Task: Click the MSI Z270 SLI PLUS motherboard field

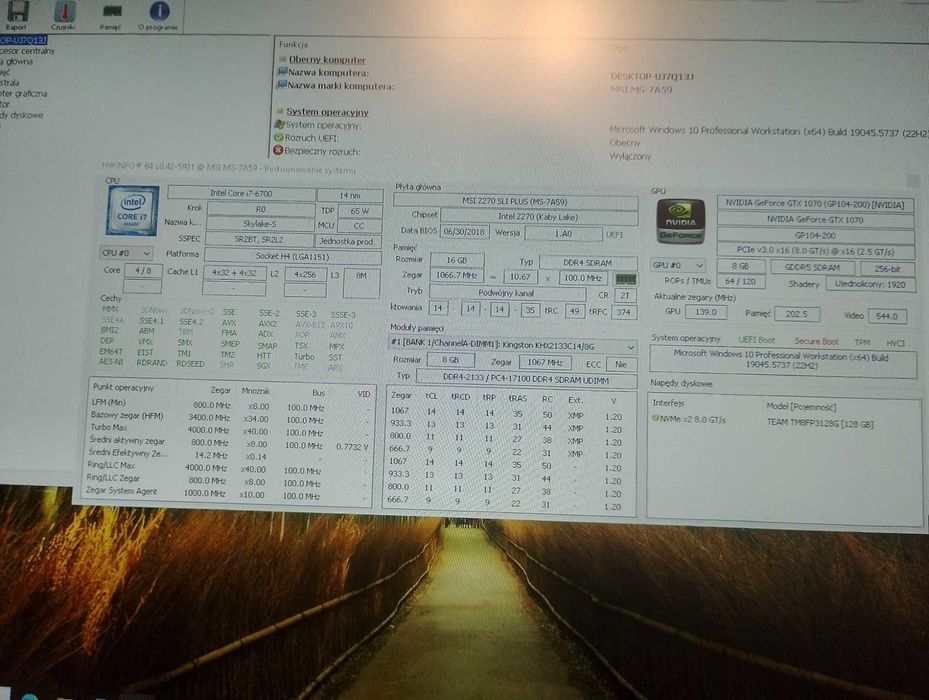Action: click(515, 202)
